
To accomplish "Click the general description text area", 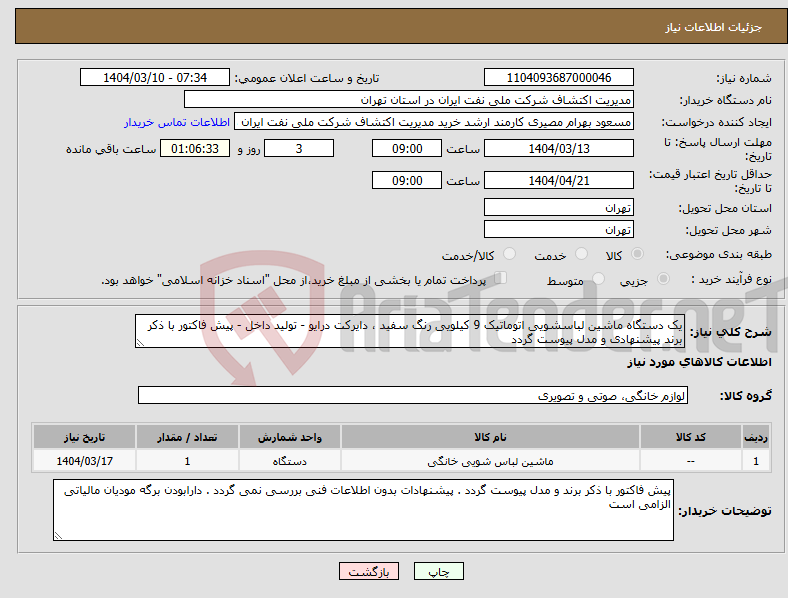I will tap(410, 331).
